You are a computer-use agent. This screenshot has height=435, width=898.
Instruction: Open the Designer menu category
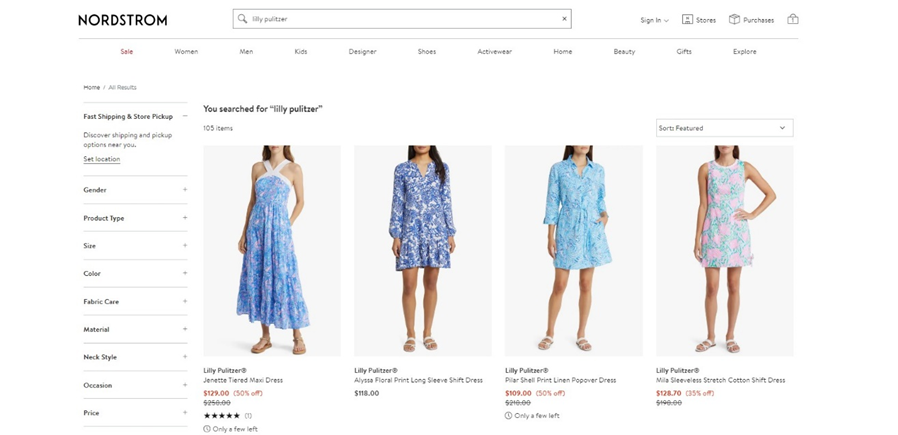point(362,51)
